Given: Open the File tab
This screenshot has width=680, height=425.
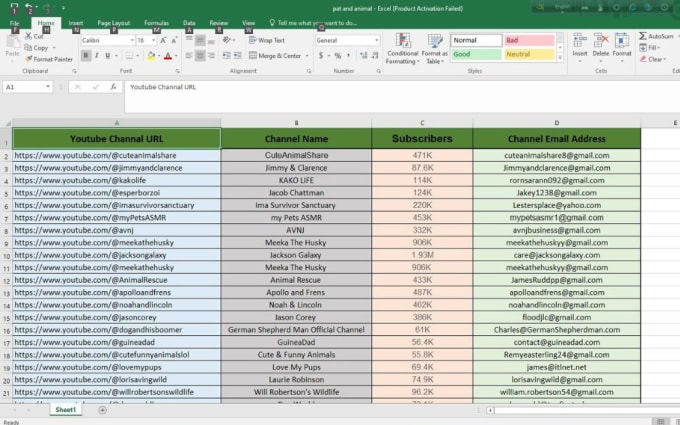Looking at the screenshot, I should pyautogui.click(x=14, y=23).
